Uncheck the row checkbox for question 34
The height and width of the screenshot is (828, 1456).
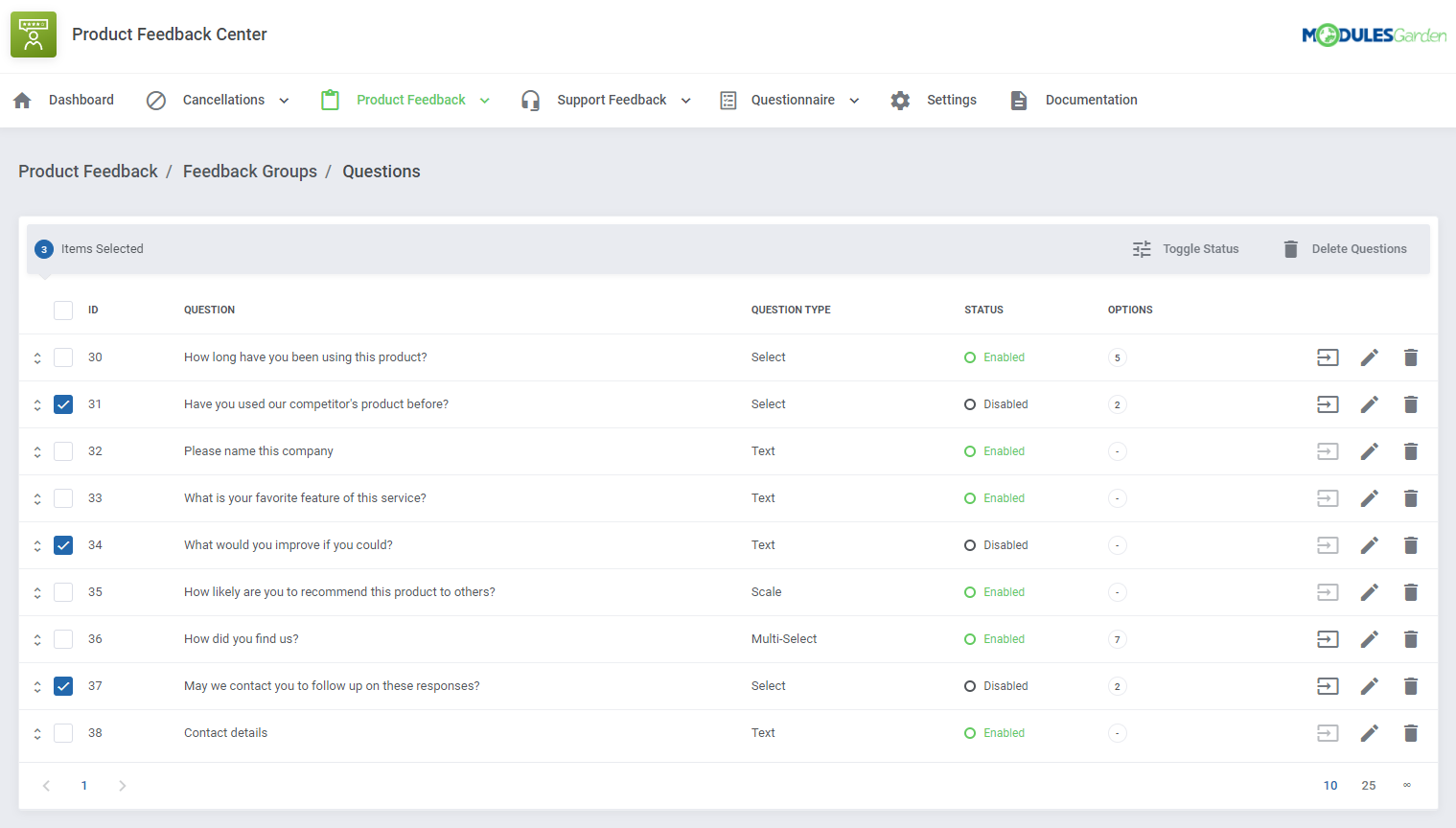coord(62,544)
